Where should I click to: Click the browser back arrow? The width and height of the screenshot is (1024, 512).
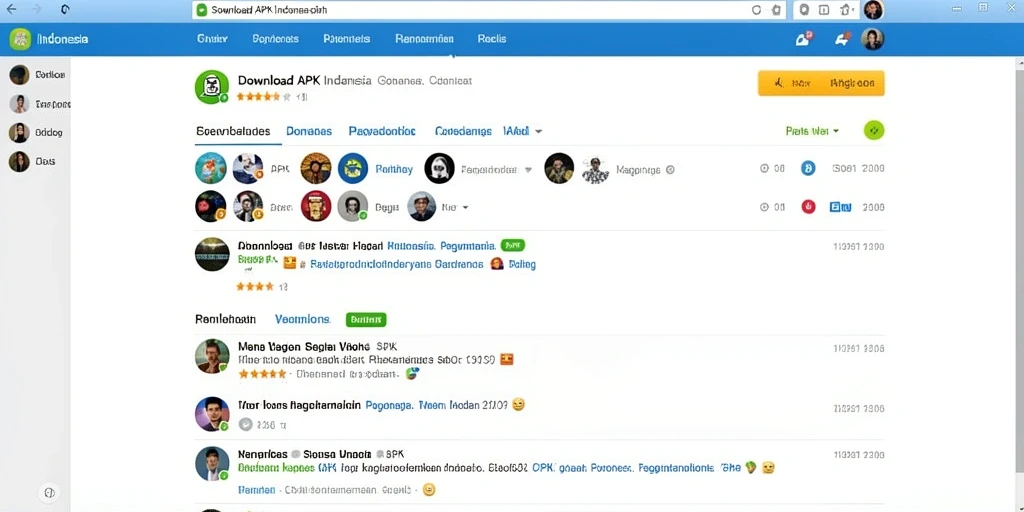pos(11,9)
